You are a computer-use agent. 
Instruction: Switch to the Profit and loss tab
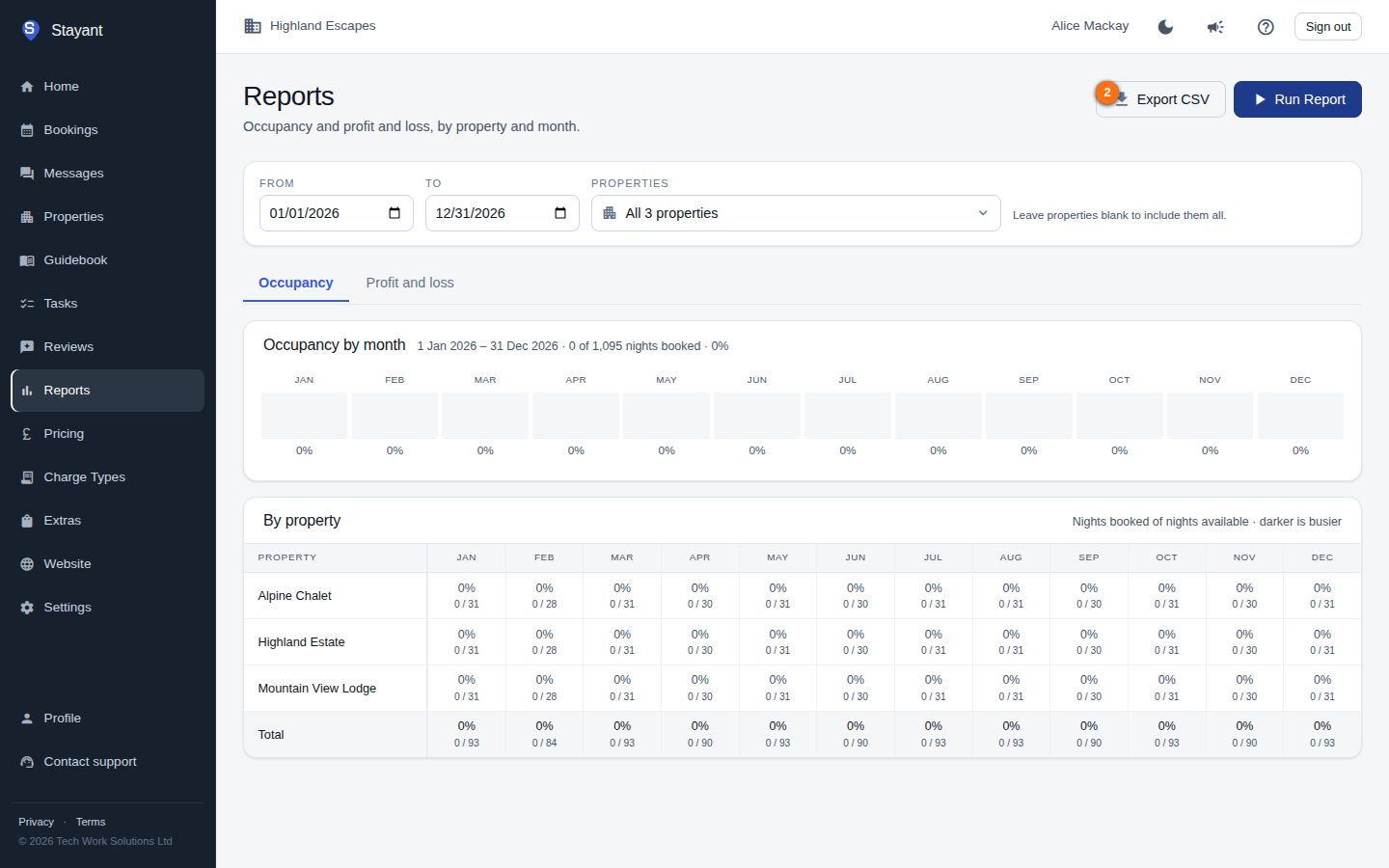click(410, 283)
